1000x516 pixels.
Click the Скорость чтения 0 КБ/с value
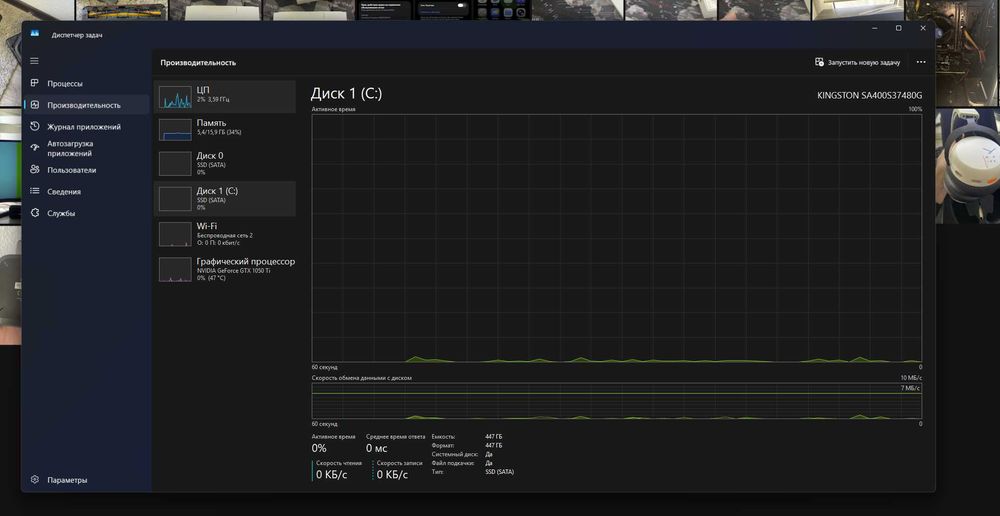coord(332,475)
